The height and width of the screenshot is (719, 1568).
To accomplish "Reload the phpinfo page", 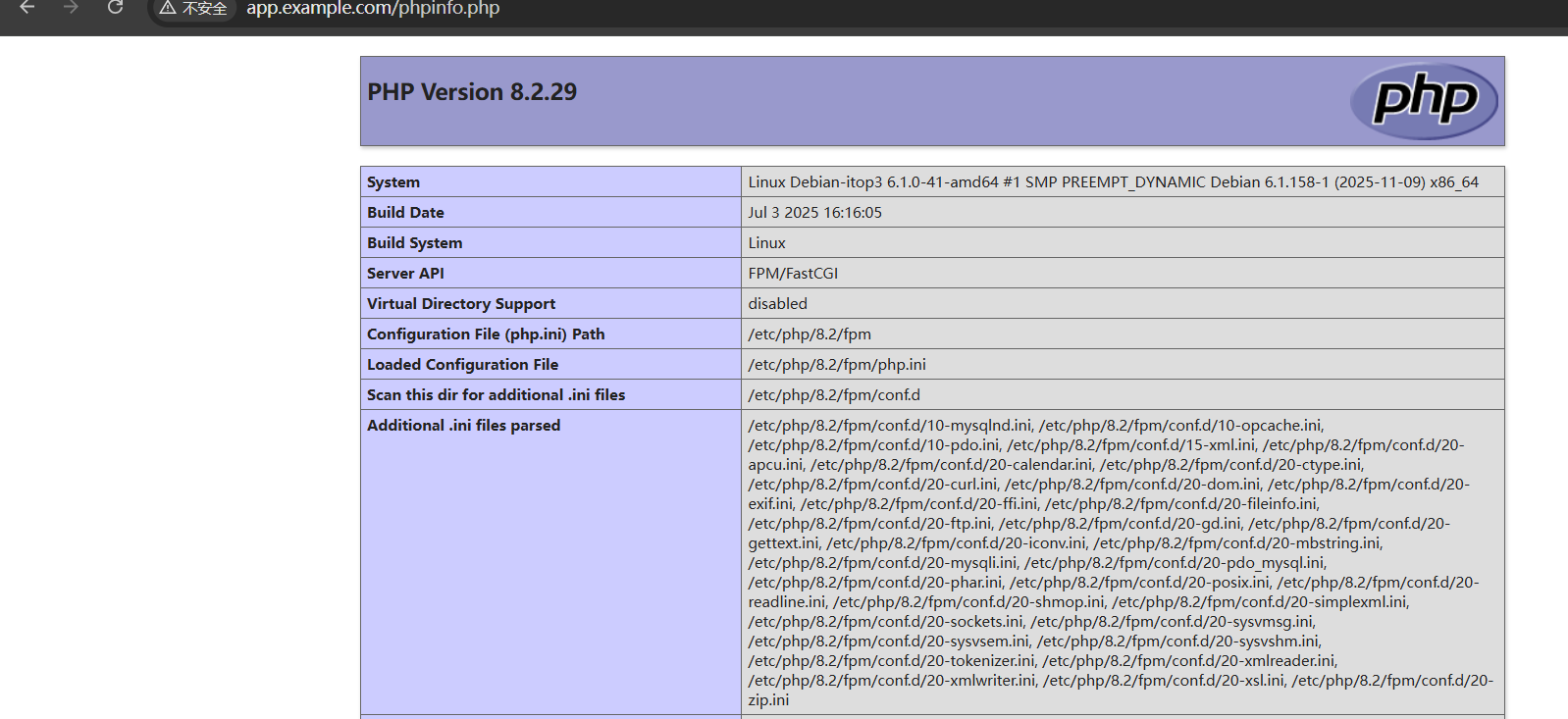I will [115, 8].
